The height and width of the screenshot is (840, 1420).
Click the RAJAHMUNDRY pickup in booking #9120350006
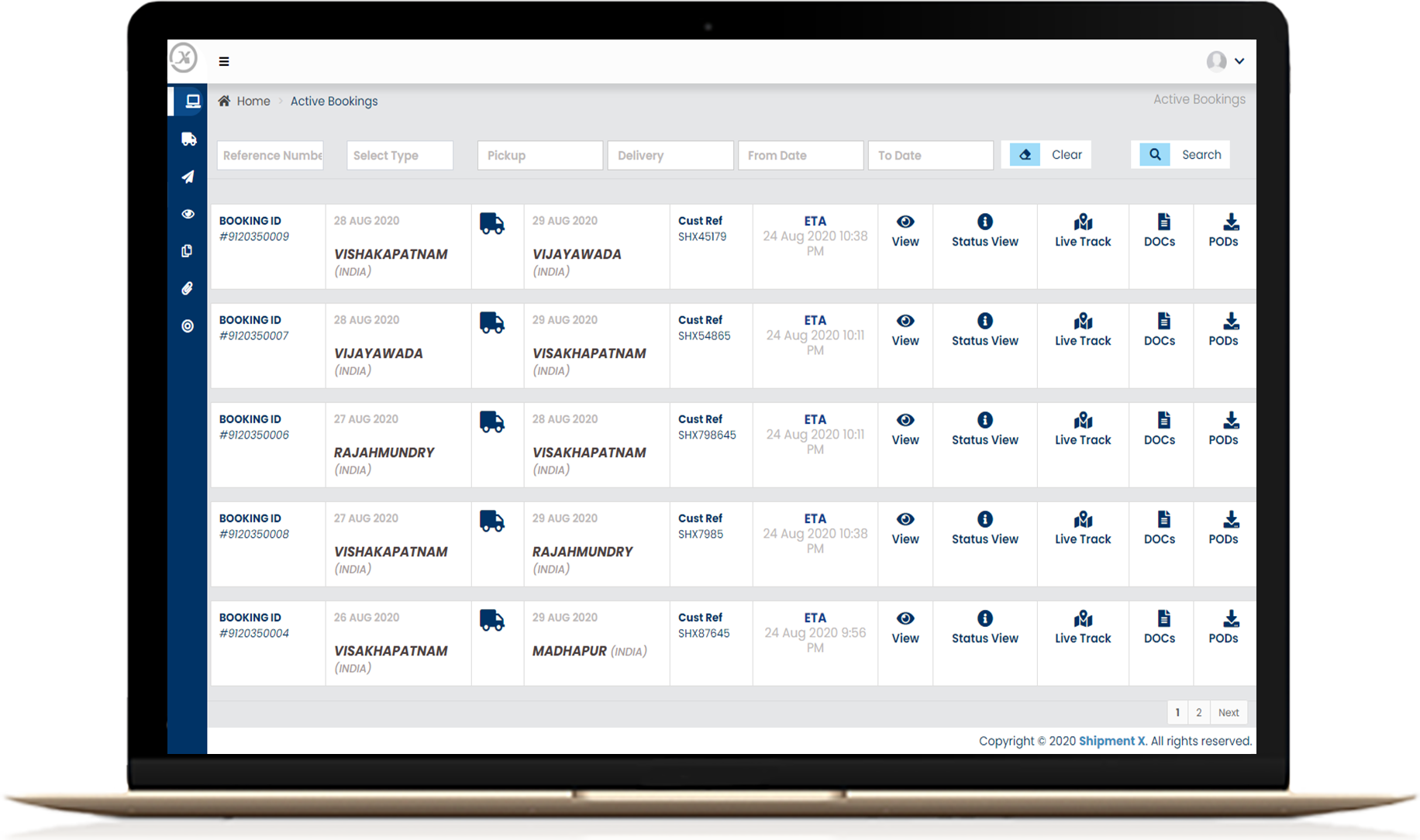point(384,453)
